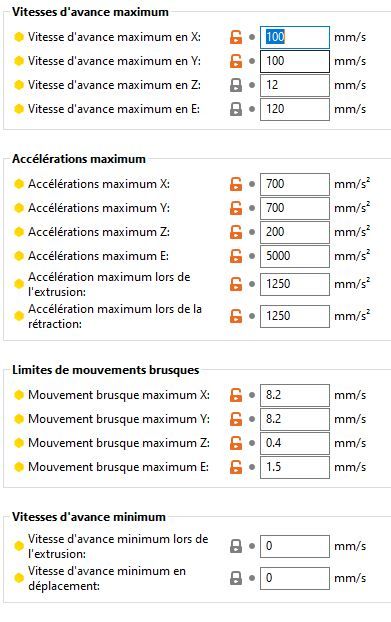This screenshot has height=622, width=391.
Task: Click the orange padlock next to Y feedrate
Action: tap(236, 61)
